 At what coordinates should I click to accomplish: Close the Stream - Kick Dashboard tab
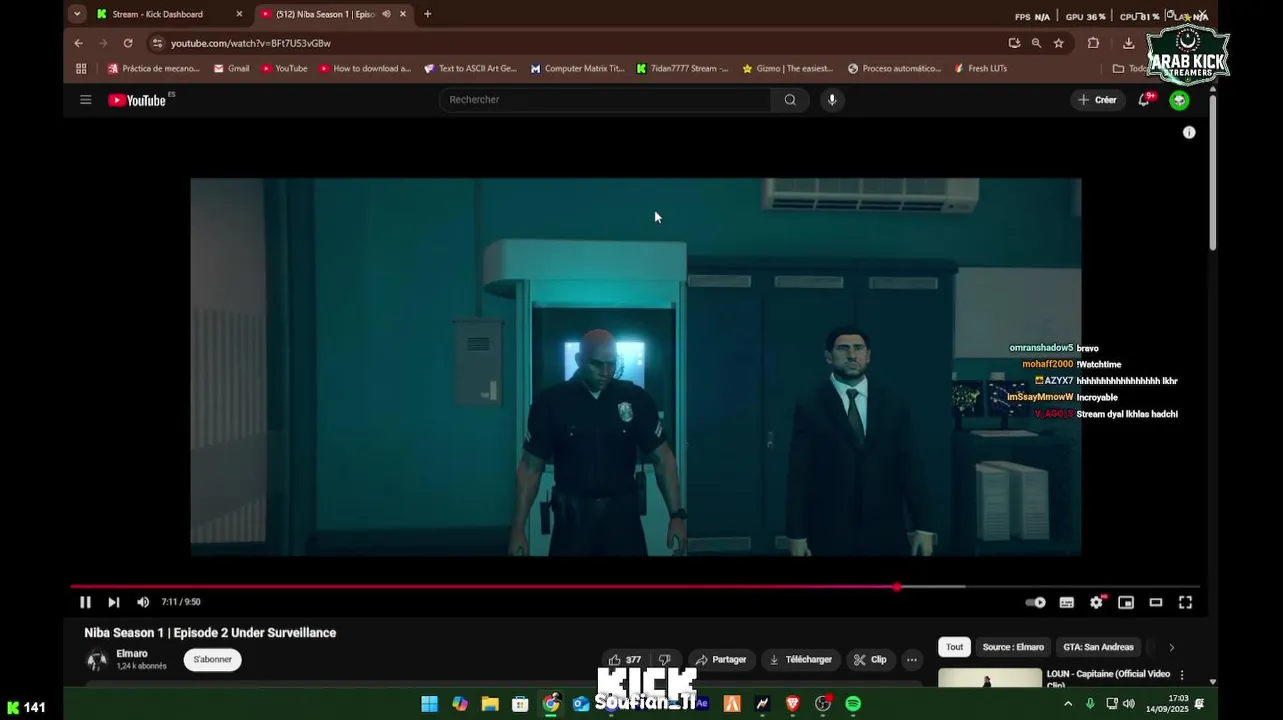coord(239,14)
